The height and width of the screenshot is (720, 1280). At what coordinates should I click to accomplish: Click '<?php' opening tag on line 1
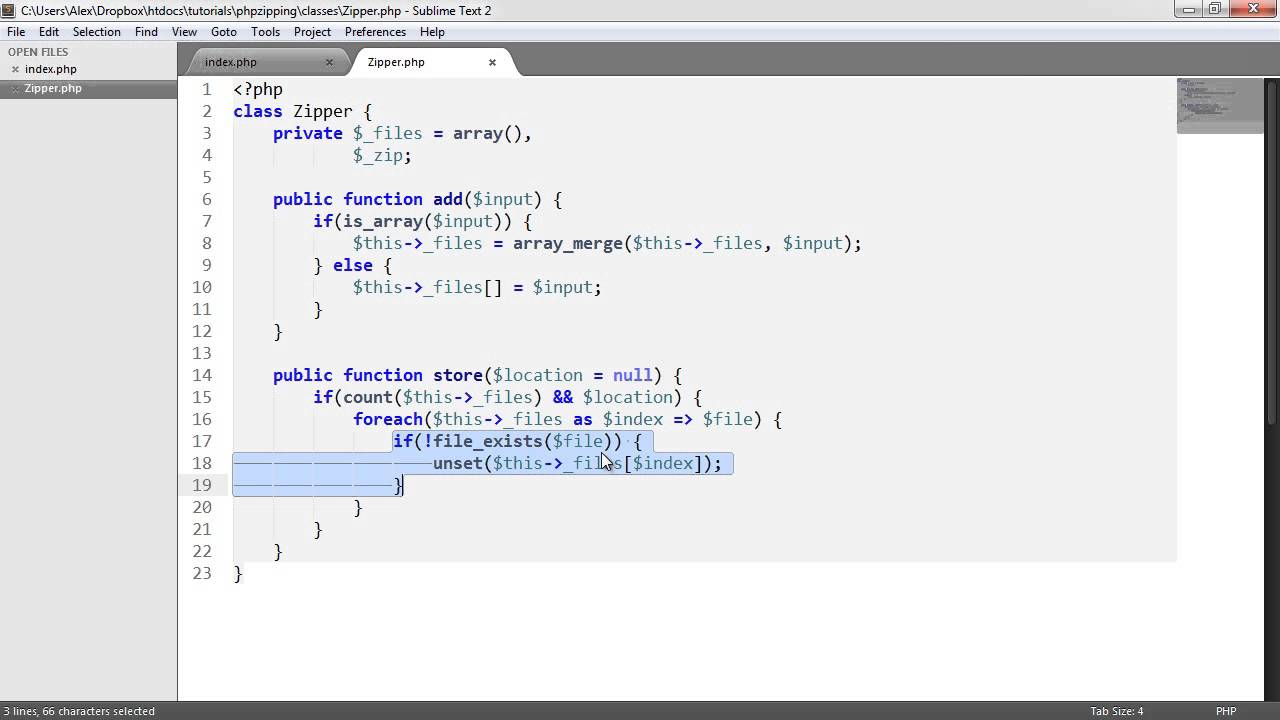(258, 89)
